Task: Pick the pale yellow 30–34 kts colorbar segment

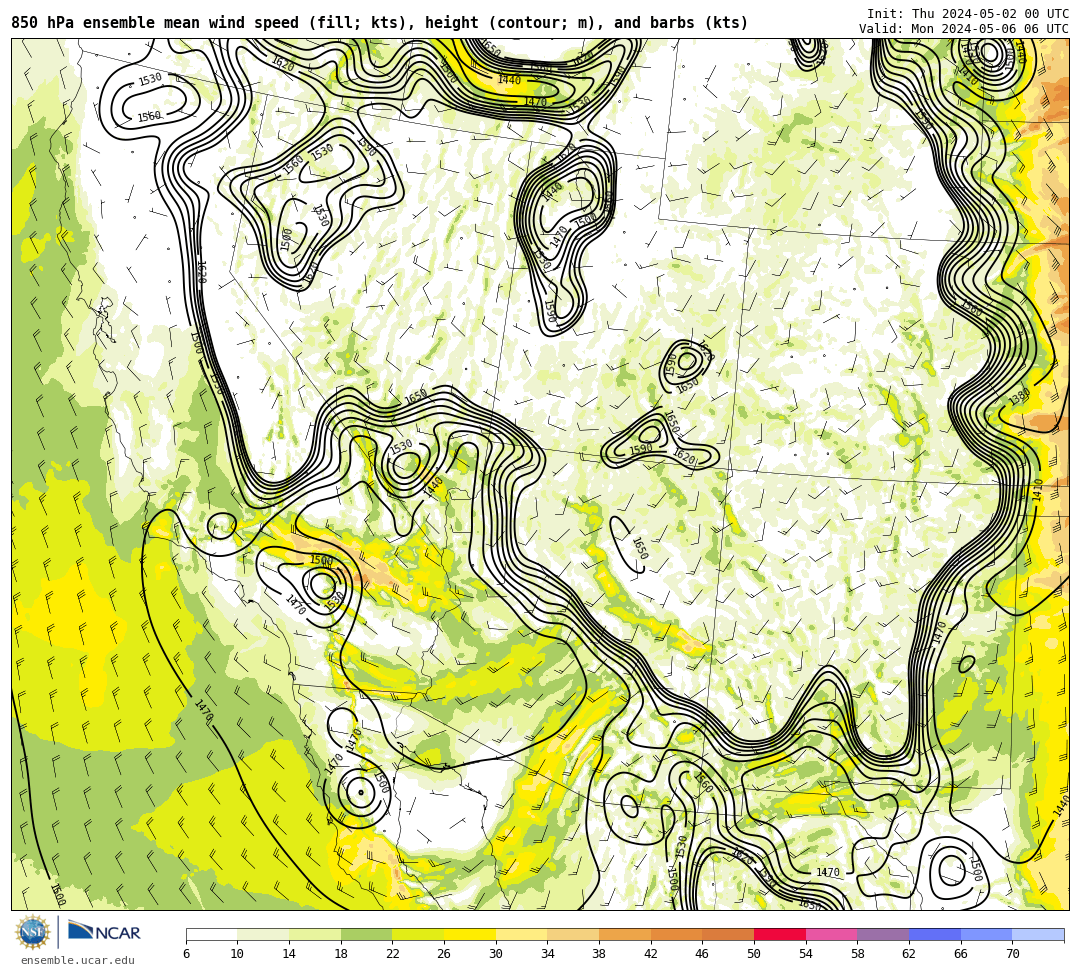Action: [x=521, y=934]
